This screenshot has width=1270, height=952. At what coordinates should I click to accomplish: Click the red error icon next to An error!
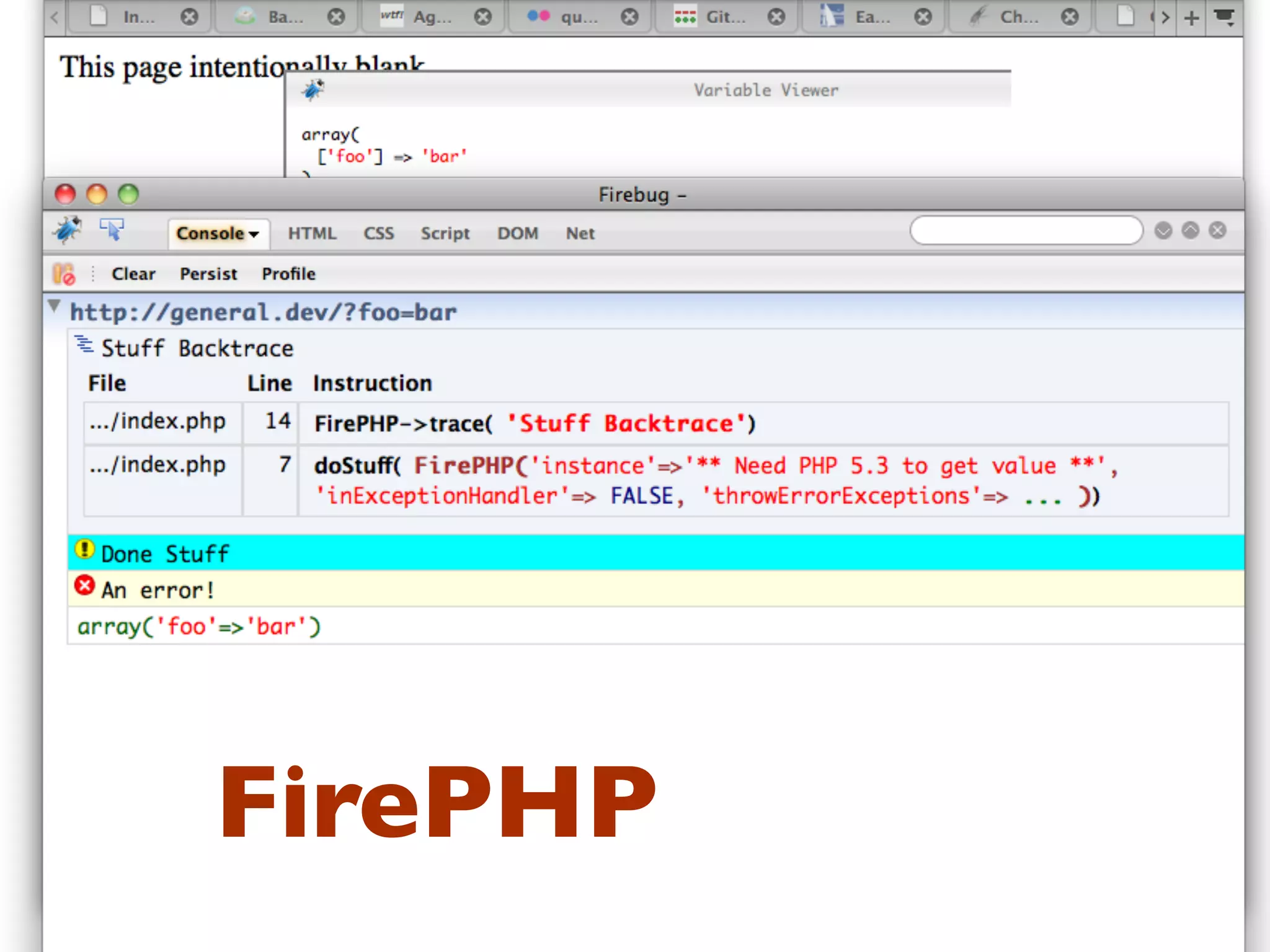pos(84,586)
